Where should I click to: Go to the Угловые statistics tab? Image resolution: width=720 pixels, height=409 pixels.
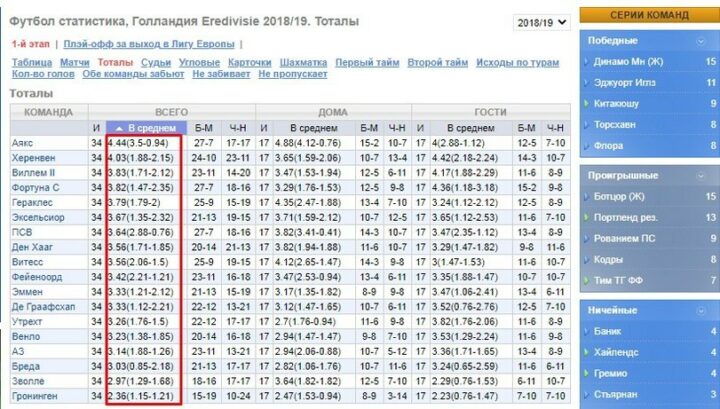pyautogui.click(x=199, y=62)
